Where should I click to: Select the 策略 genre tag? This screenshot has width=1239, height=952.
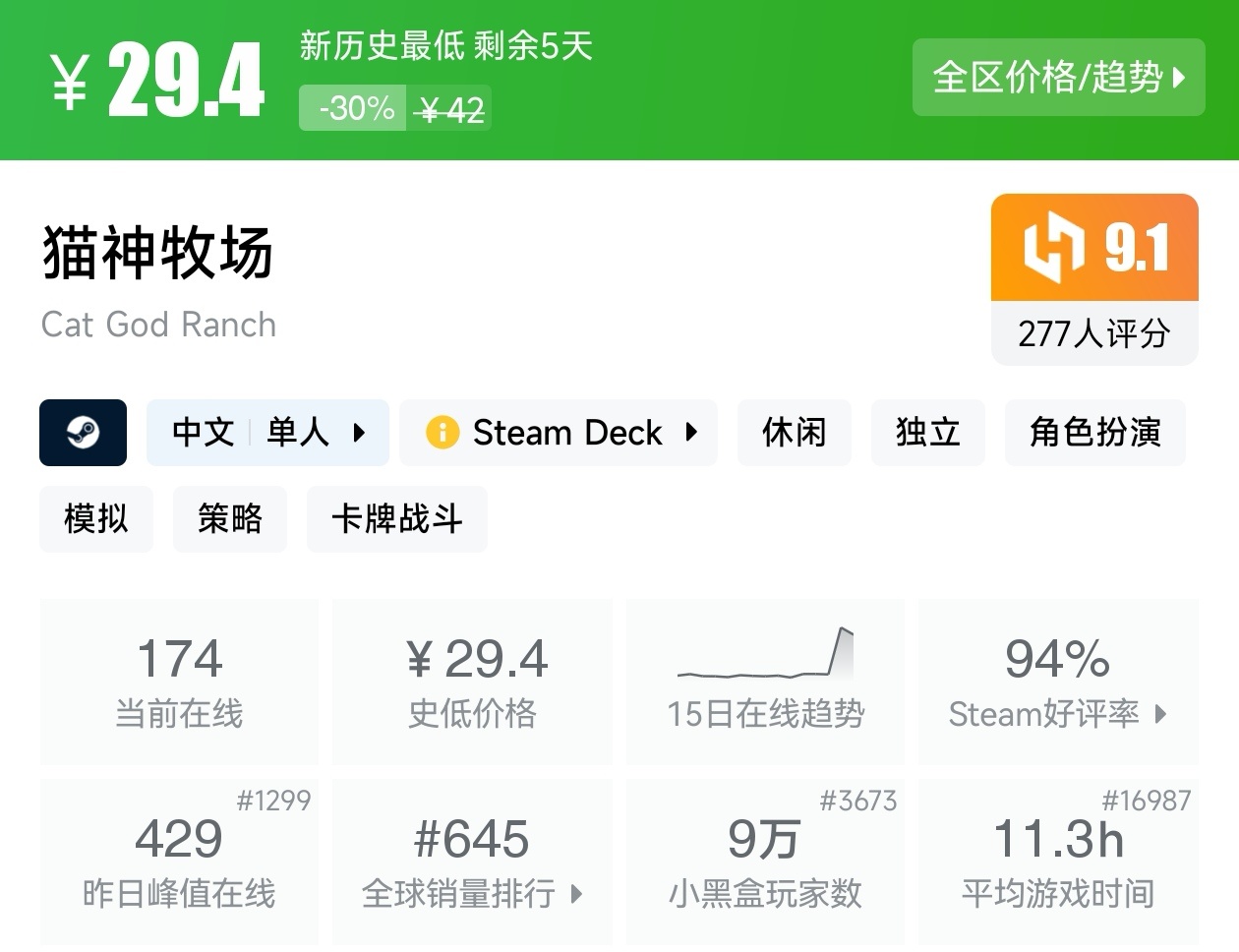[230, 518]
